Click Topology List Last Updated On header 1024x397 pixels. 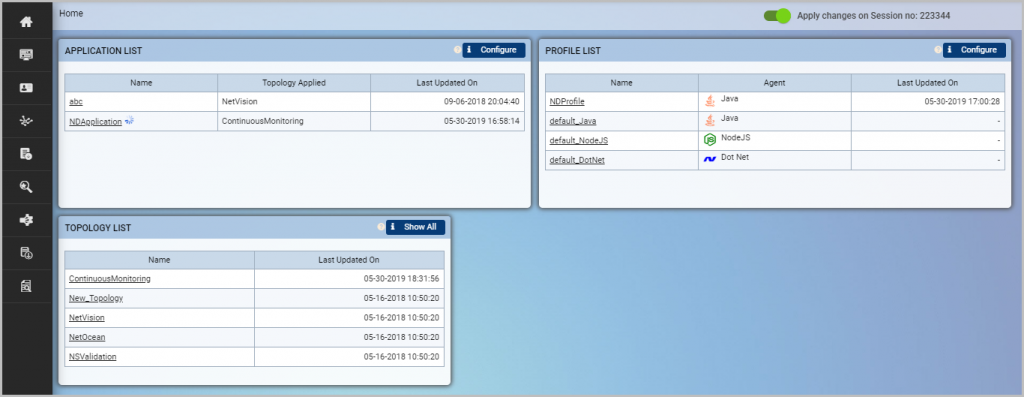point(349,260)
